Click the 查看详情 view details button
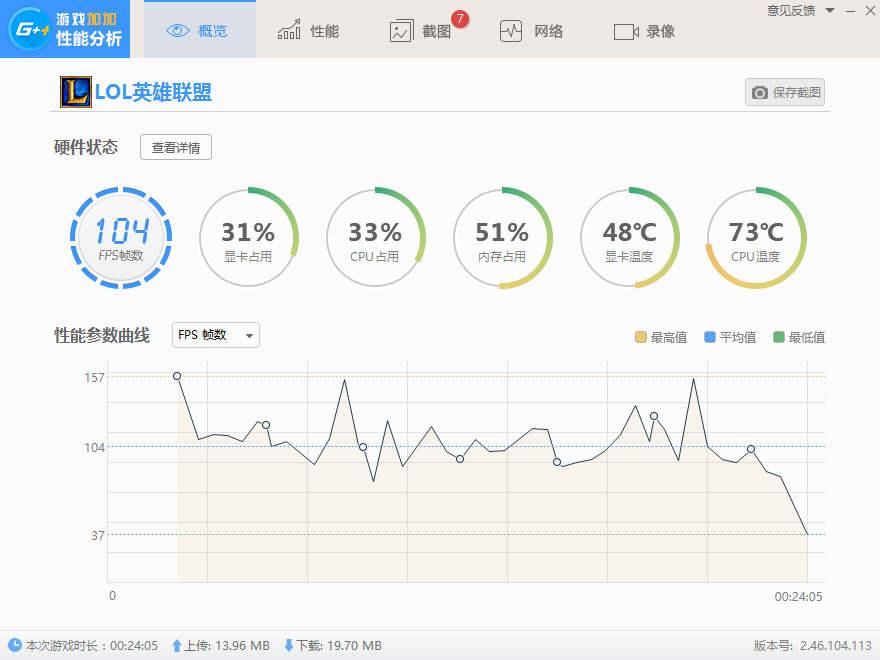 pyautogui.click(x=176, y=148)
